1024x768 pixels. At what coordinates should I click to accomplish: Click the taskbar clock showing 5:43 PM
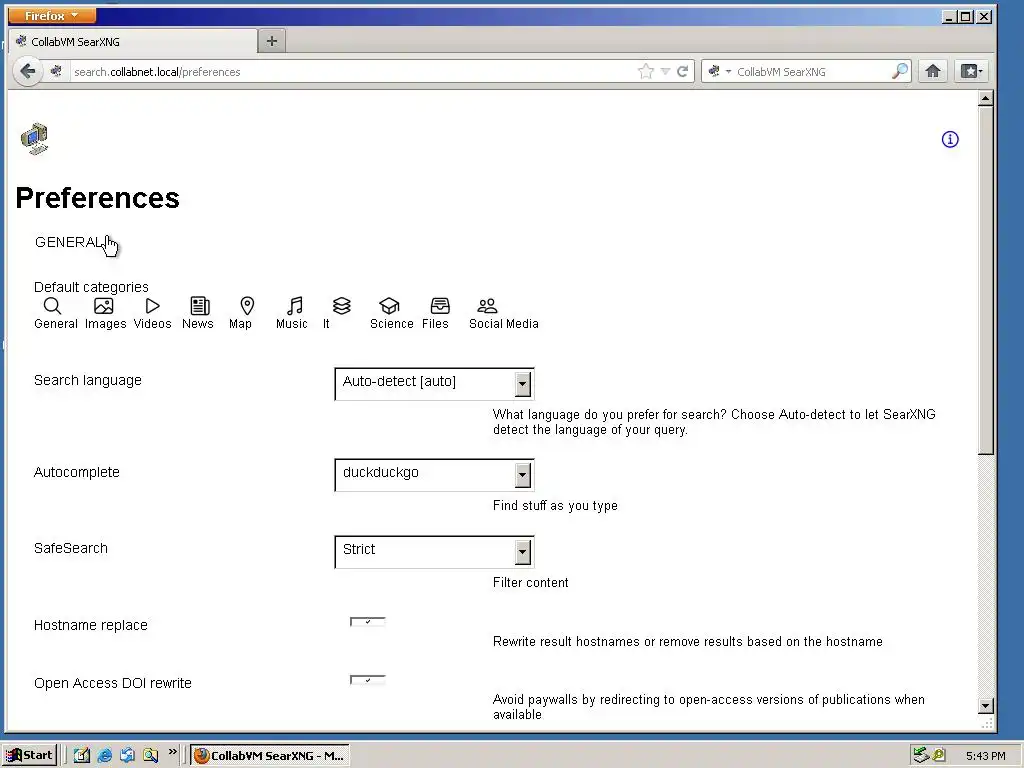point(985,756)
